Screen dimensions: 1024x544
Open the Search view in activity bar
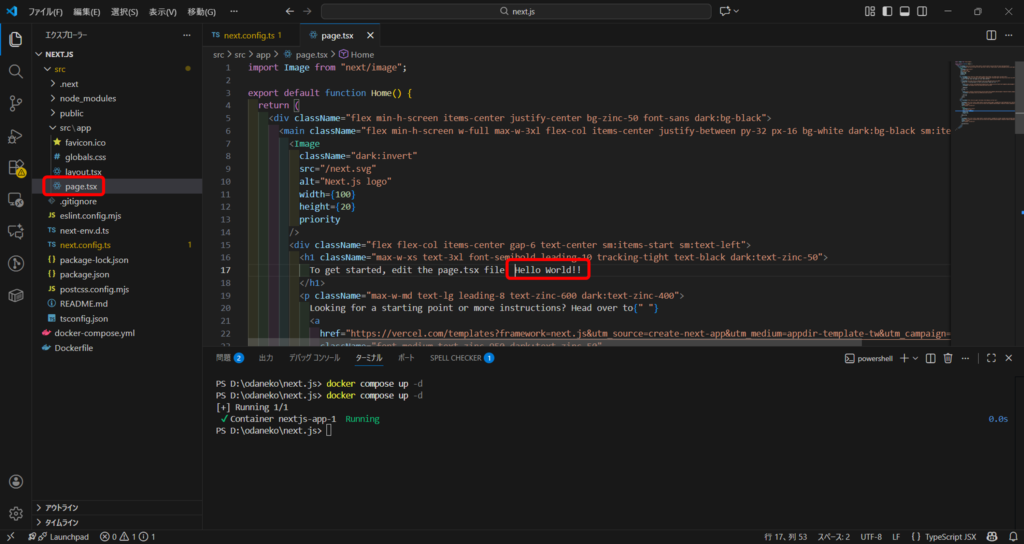point(16,72)
